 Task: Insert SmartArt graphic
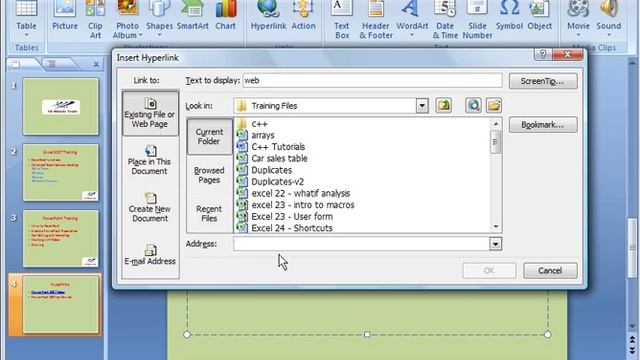pyautogui.click(x=192, y=16)
